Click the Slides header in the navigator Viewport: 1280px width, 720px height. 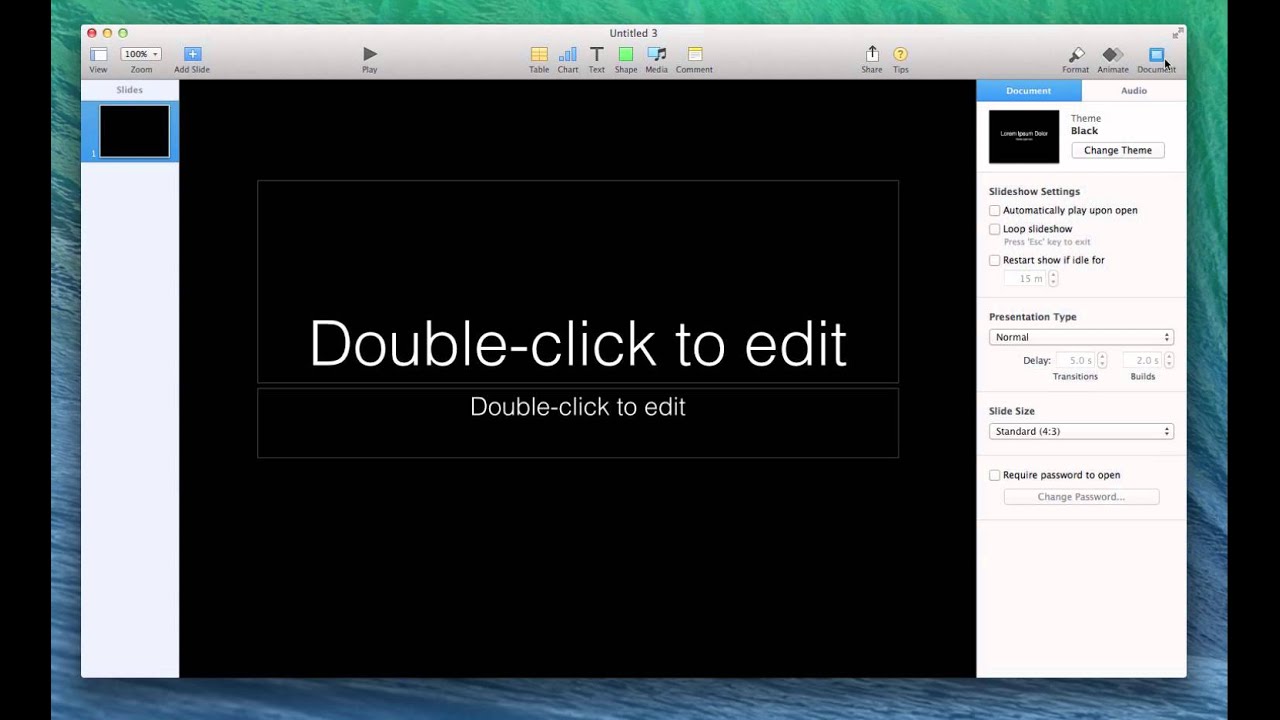(x=129, y=90)
